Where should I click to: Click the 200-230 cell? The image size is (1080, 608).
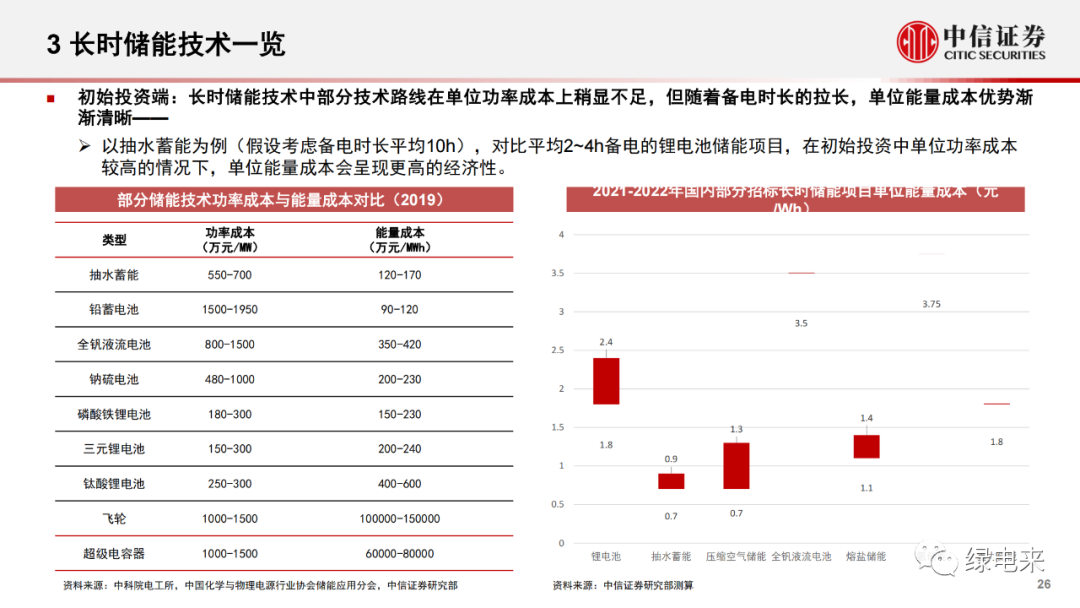(399, 379)
